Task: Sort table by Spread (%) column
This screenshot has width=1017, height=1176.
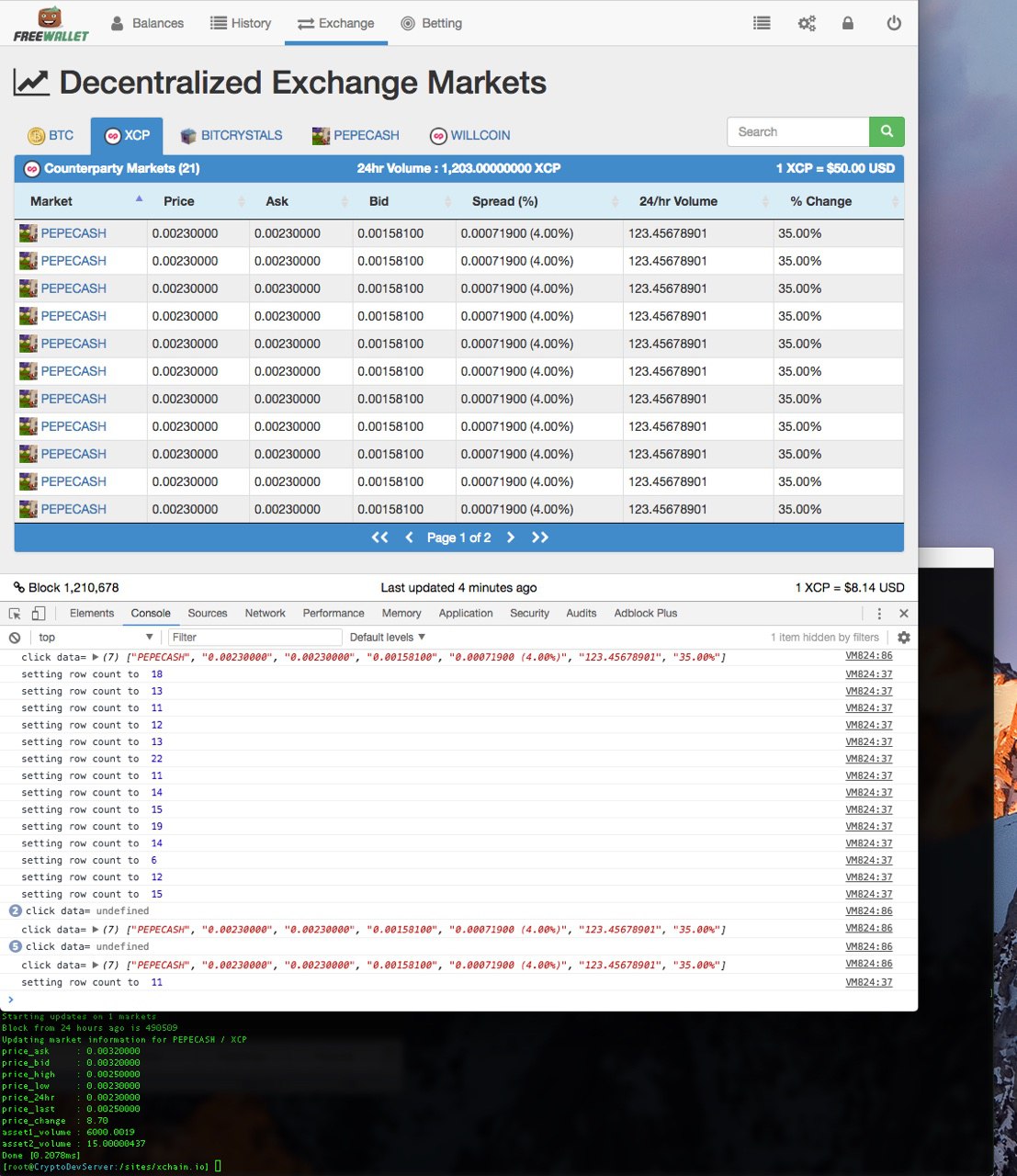Action: click(539, 201)
